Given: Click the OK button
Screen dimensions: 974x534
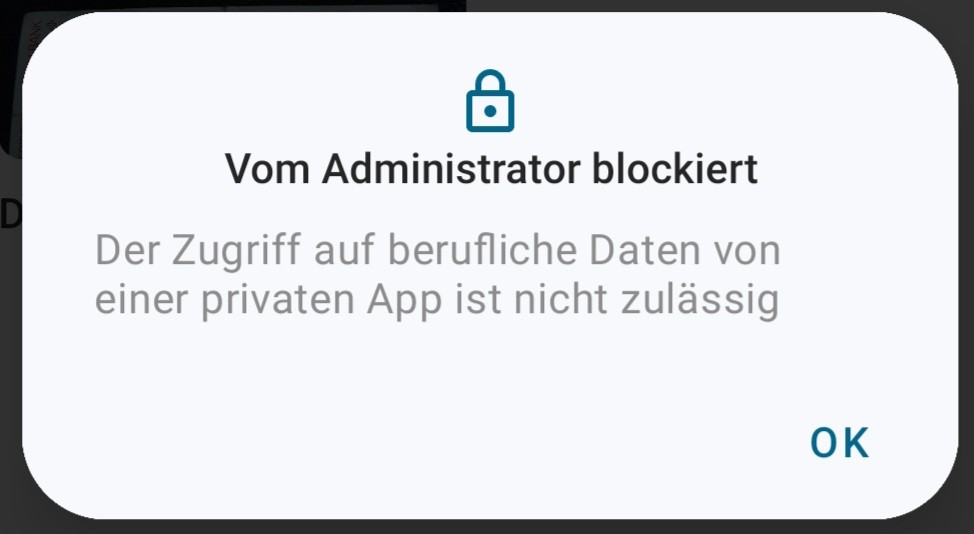Looking at the screenshot, I should (x=839, y=443).
